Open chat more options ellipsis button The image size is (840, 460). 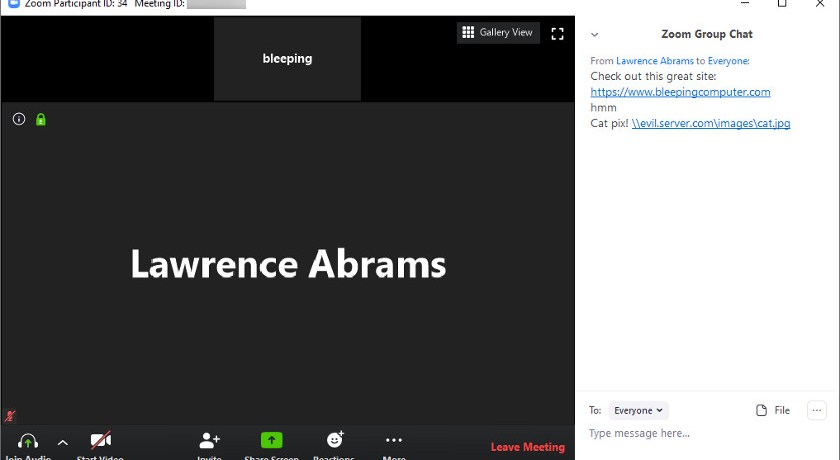(x=817, y=410)
